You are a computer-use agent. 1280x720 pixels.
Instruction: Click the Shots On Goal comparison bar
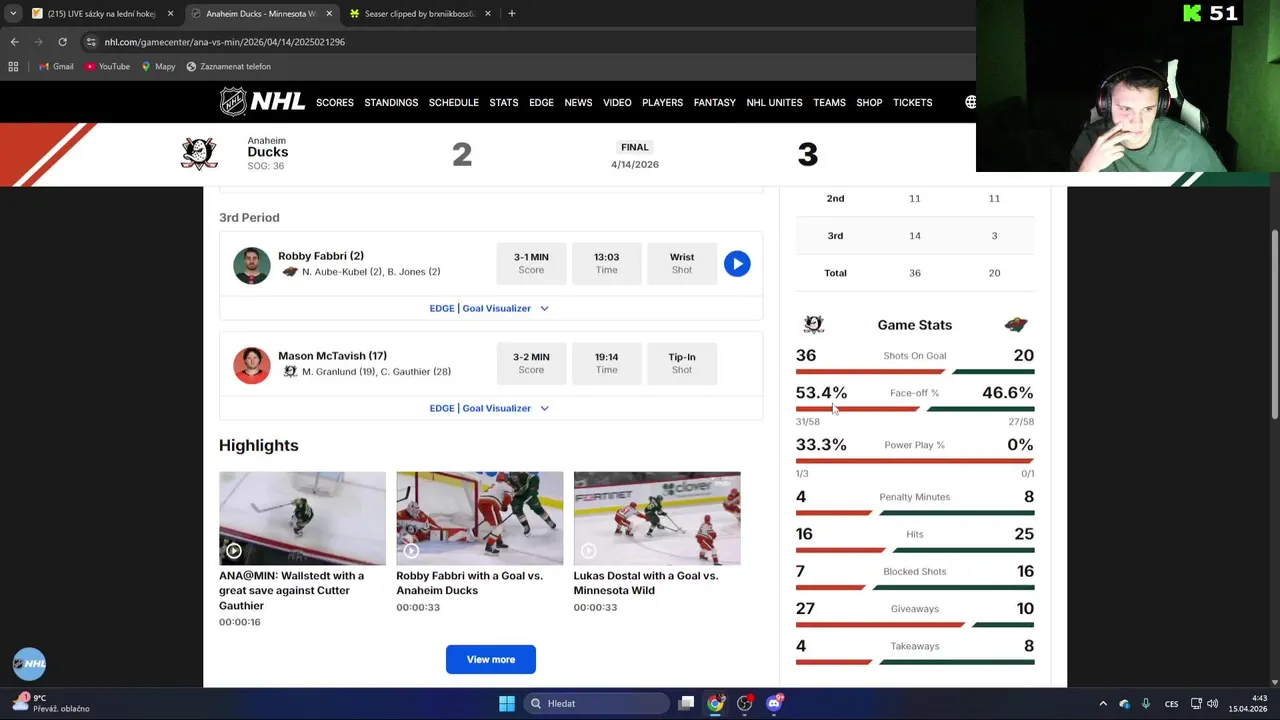[x=915, y=372]
